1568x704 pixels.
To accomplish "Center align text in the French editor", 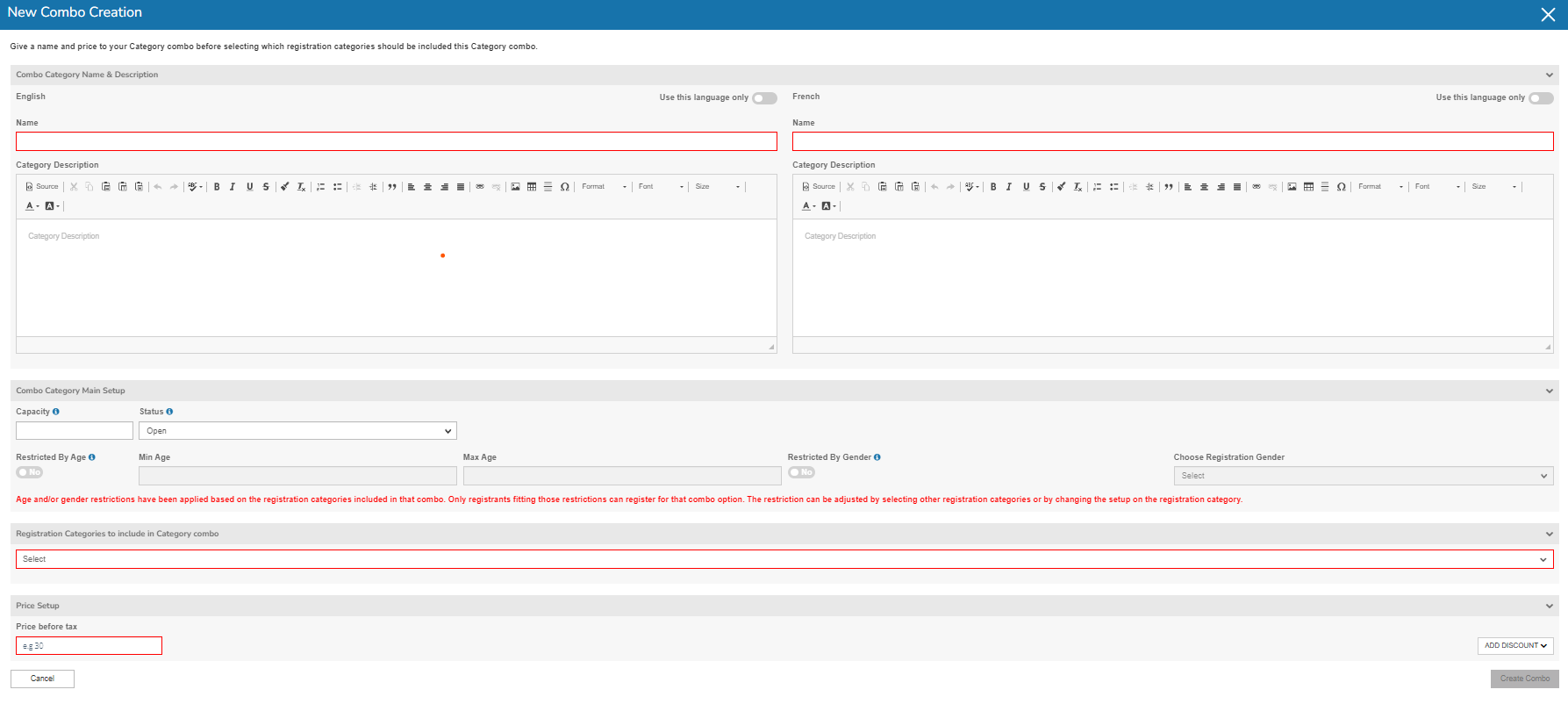I will 1204,187.
